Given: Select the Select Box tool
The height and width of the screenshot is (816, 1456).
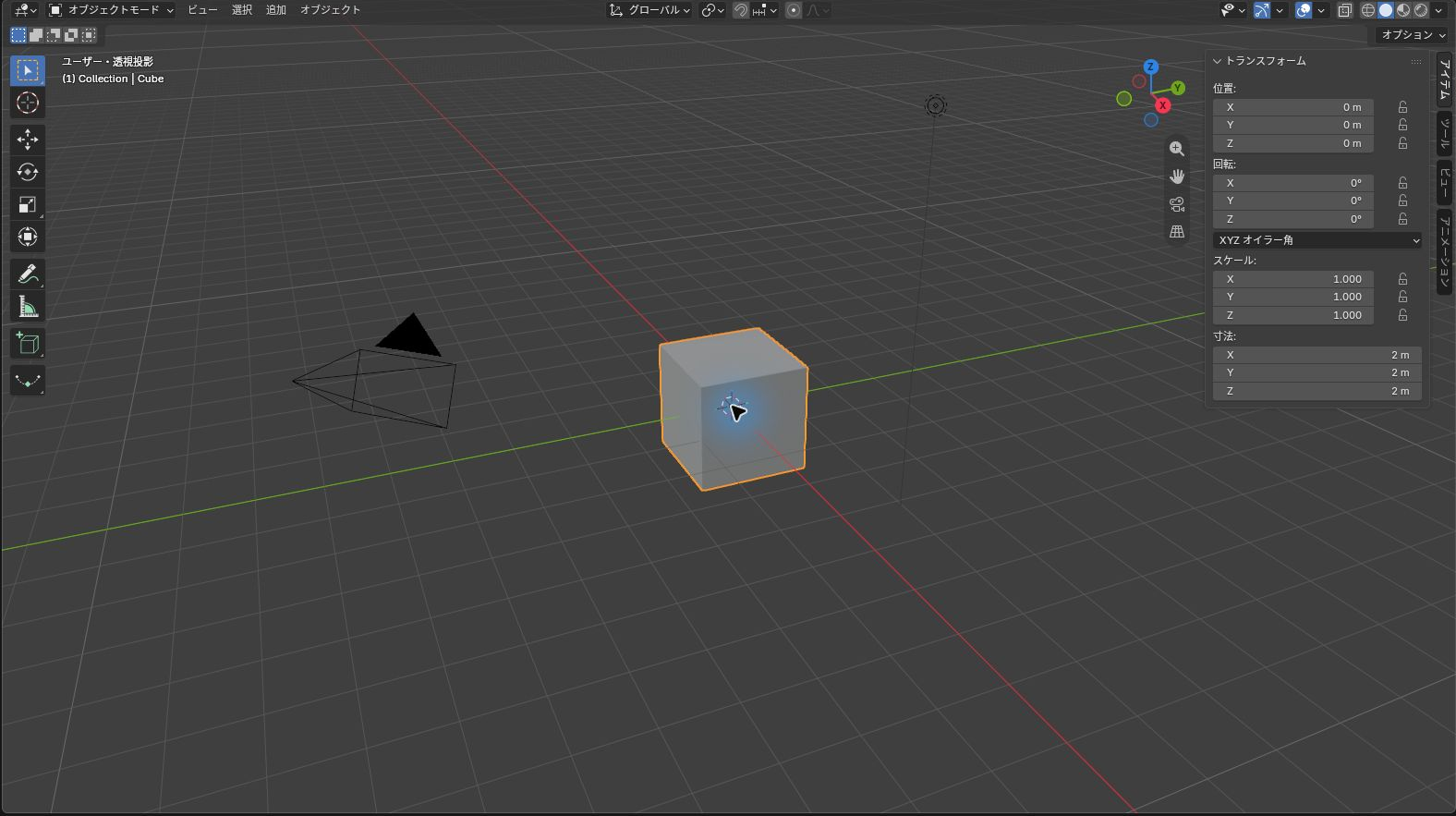Looking at the screenshot, I should click(x=28, y=70).
